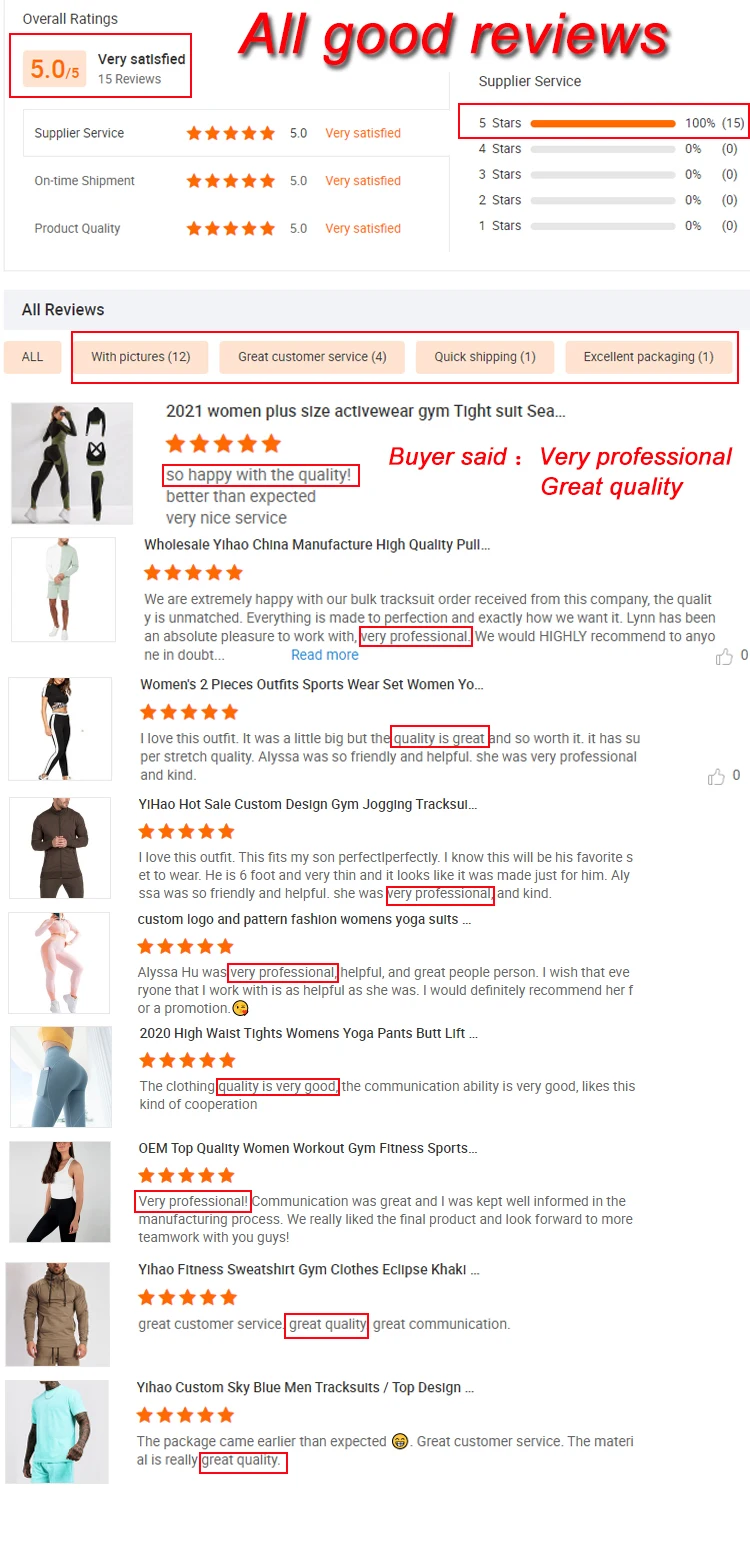The height and width of the screenshot is (1559, 750).
Task: Filter by Quick shipping (1)
Action: point(485,357)
